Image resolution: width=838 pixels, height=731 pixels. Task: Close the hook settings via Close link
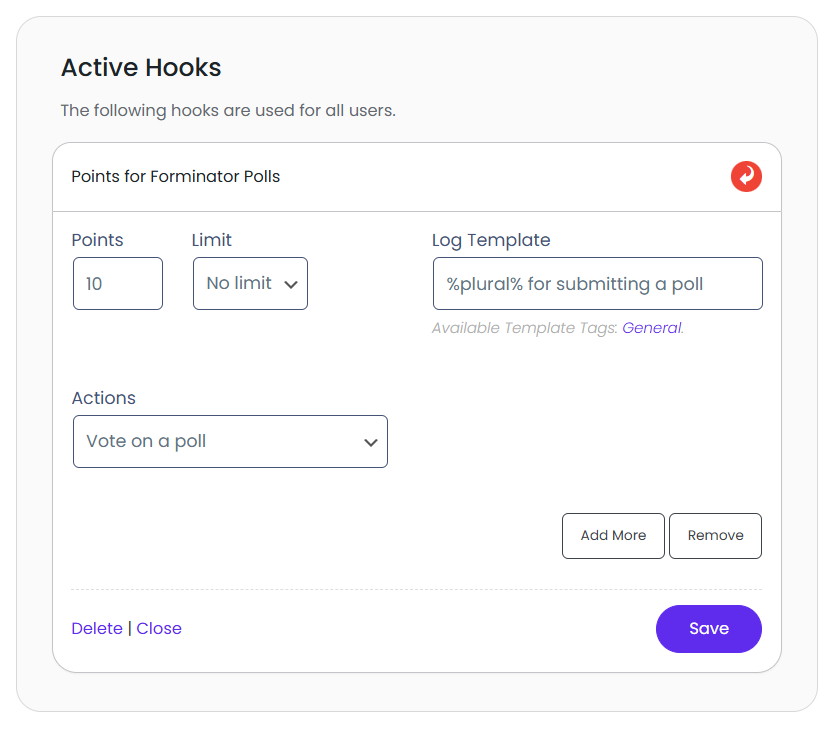(159, 629)
